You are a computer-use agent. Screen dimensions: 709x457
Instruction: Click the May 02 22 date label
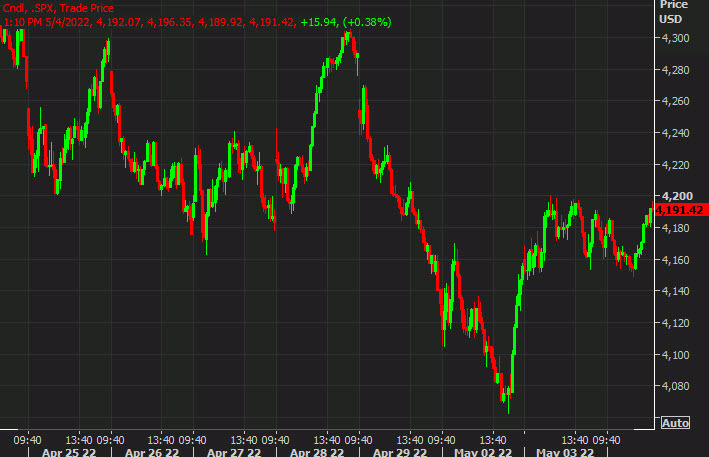coord(483,452)
